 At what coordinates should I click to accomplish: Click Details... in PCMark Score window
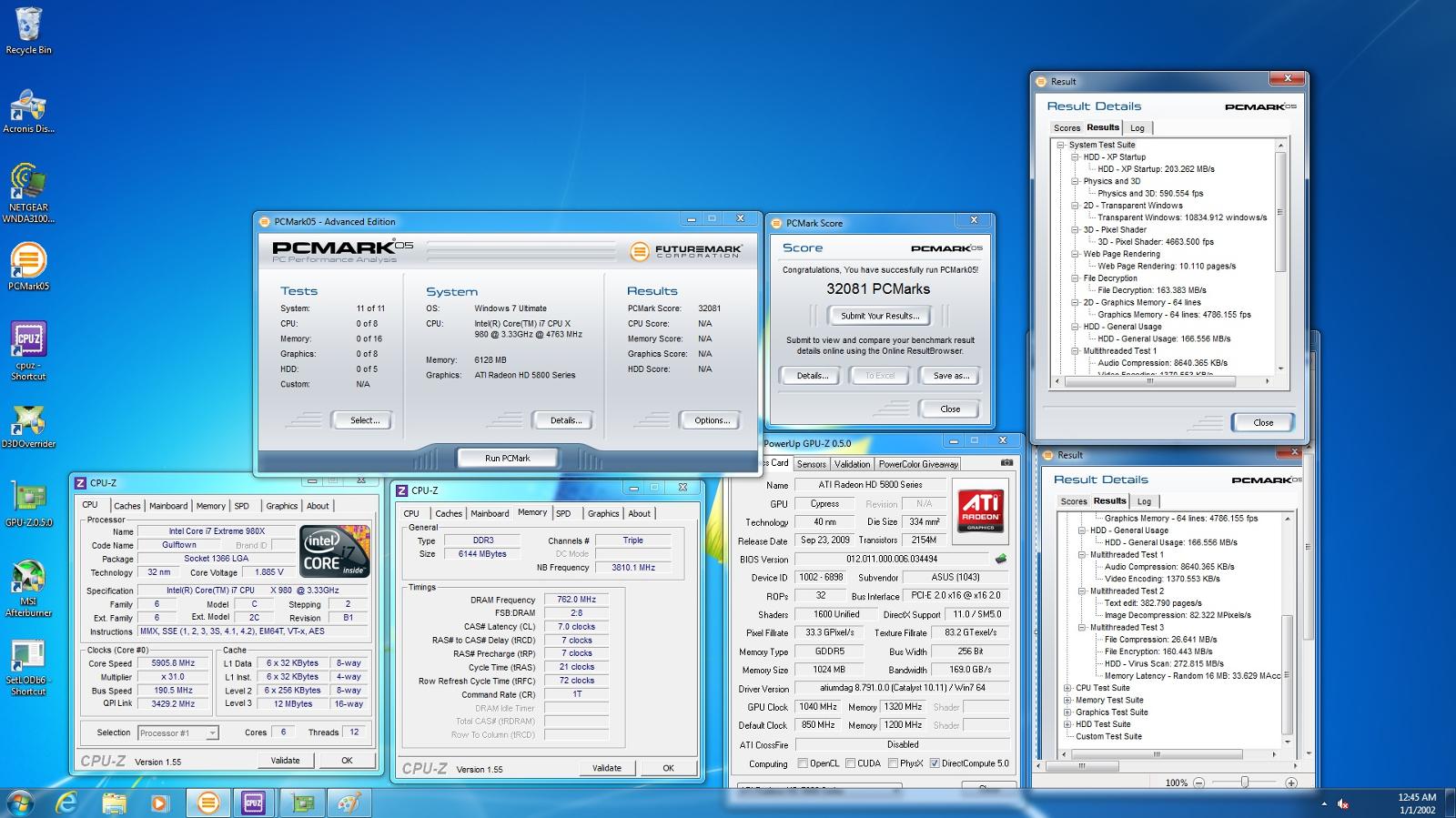[812, 375]
